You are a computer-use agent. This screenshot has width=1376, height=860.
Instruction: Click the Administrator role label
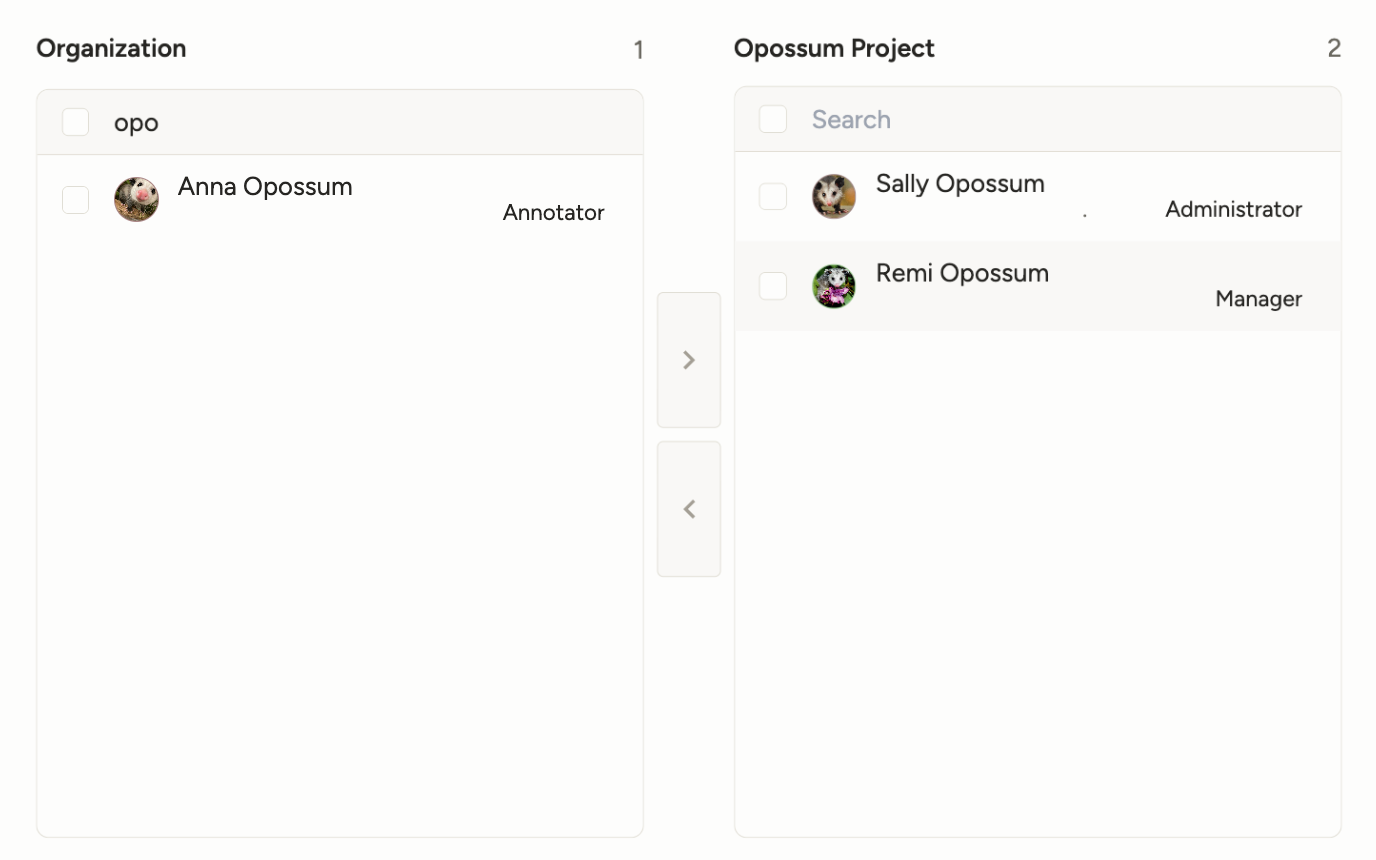1233,210
